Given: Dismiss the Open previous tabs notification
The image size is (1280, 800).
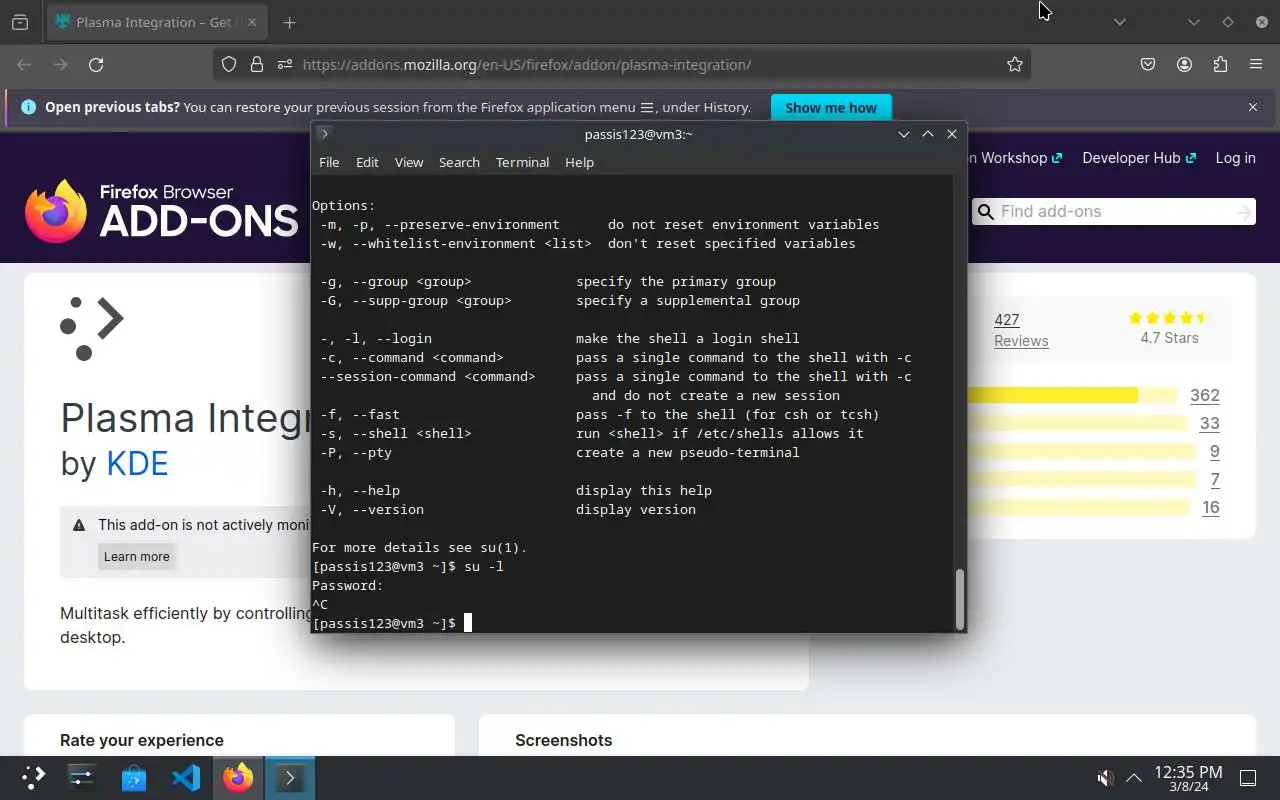Looking at the screenshot, I should [x=1253, y=107].
